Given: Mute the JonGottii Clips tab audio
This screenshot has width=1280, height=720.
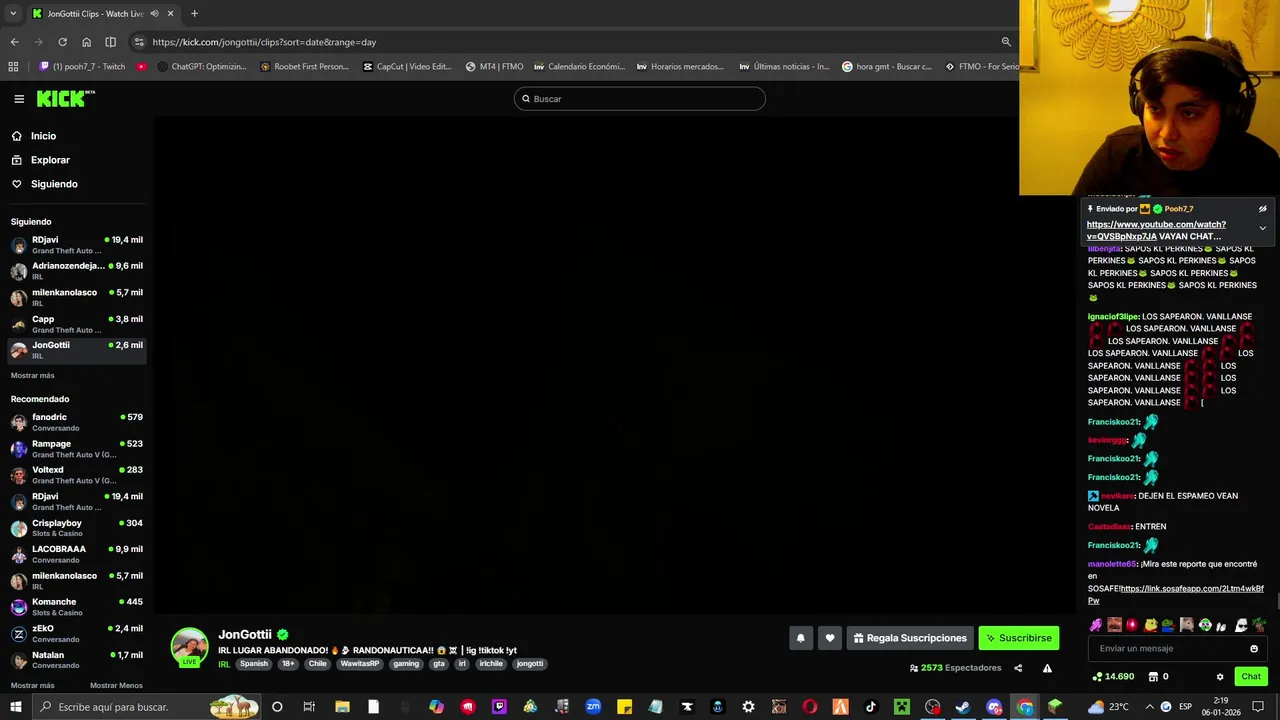Looking at the screenshot, I should [154, 14].
